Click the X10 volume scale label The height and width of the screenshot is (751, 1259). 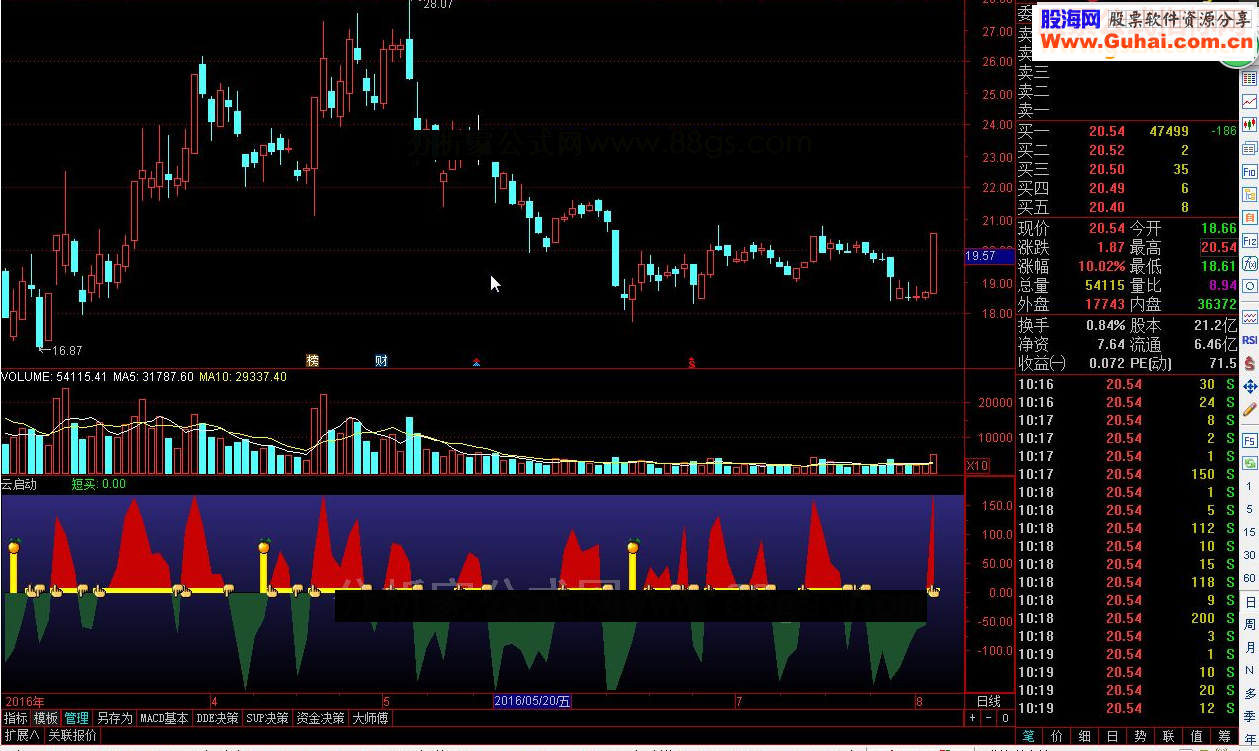pos(977,466)
